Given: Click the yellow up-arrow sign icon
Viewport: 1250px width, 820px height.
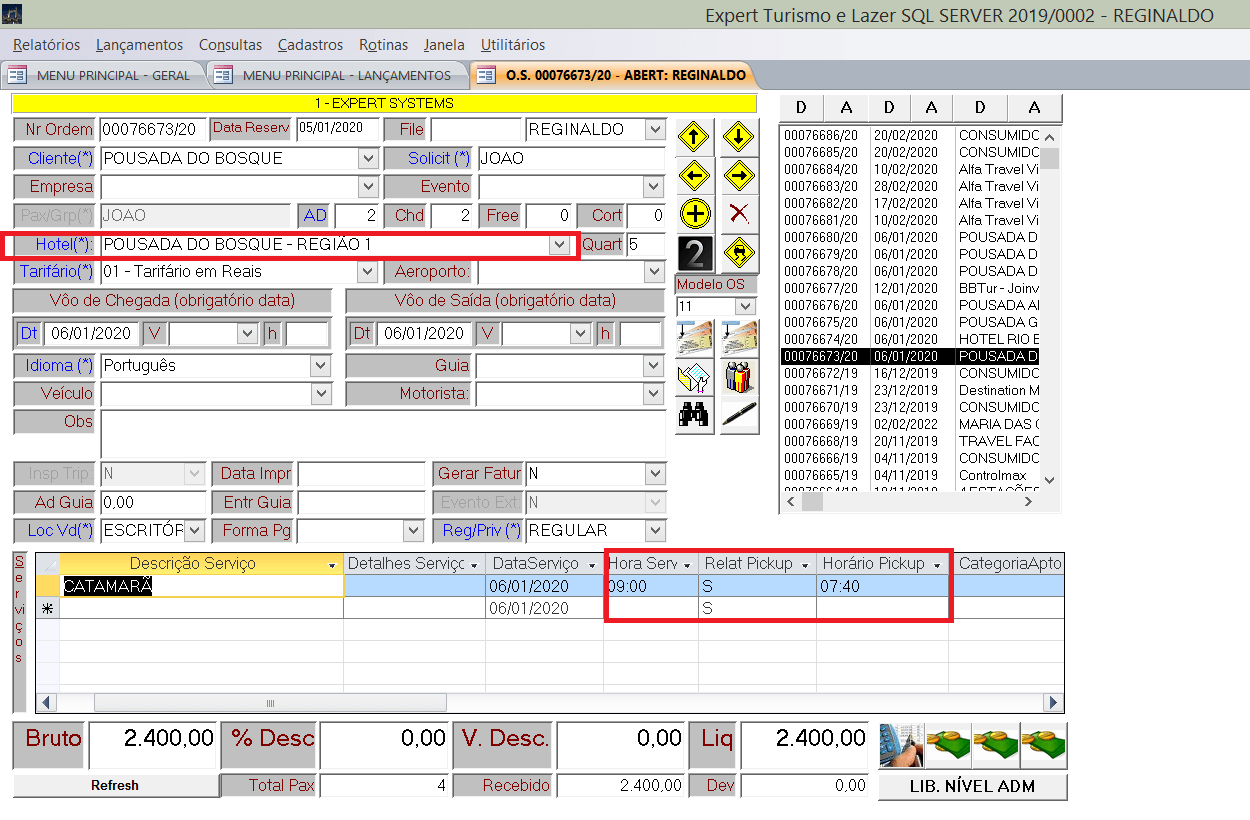Looking at the screenshot, I should 694,137.
